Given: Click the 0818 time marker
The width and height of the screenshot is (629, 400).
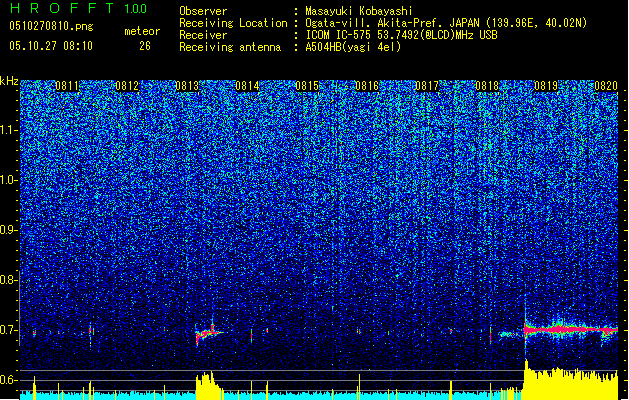Looking at the screenshot, I should click(x=487, y=86).
